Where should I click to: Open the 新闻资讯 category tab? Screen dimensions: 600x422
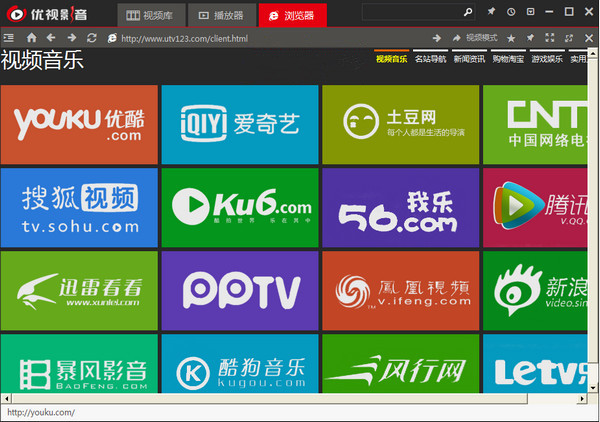pos(470,57)
